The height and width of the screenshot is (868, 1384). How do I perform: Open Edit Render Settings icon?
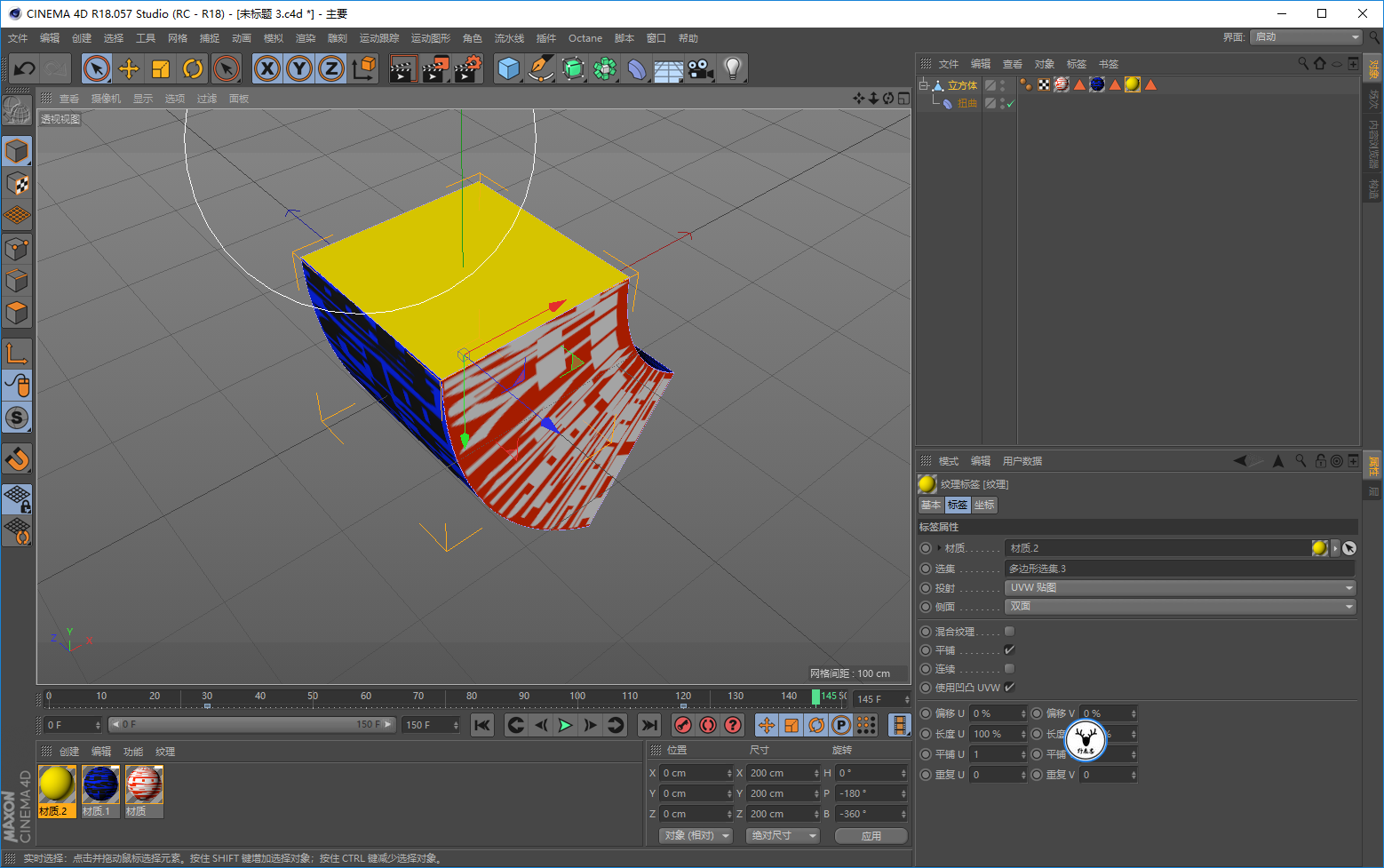(x=468, y=68)
